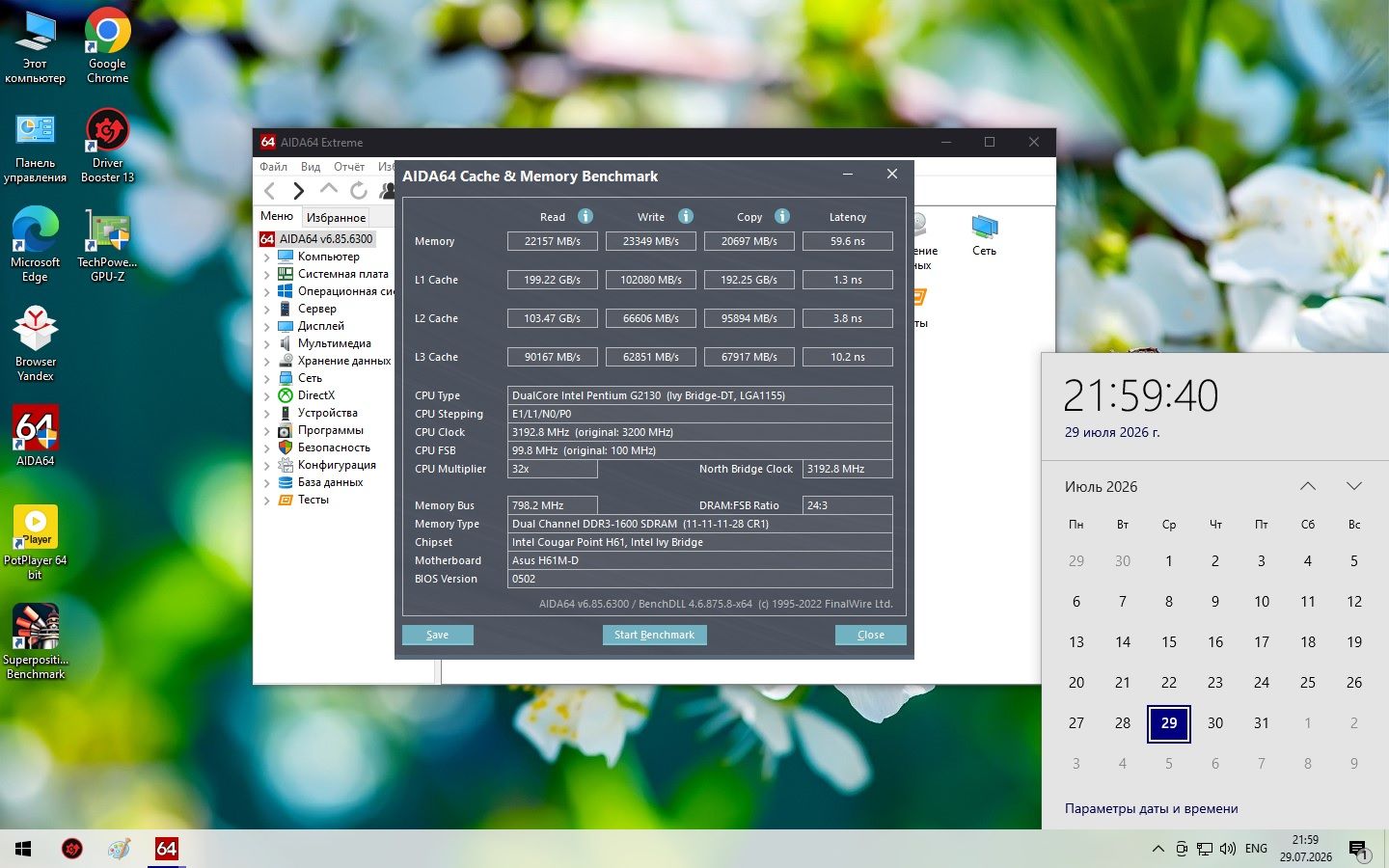
Task: Click the 'Июль 2026' calendar header
Action: [1101, 486]
